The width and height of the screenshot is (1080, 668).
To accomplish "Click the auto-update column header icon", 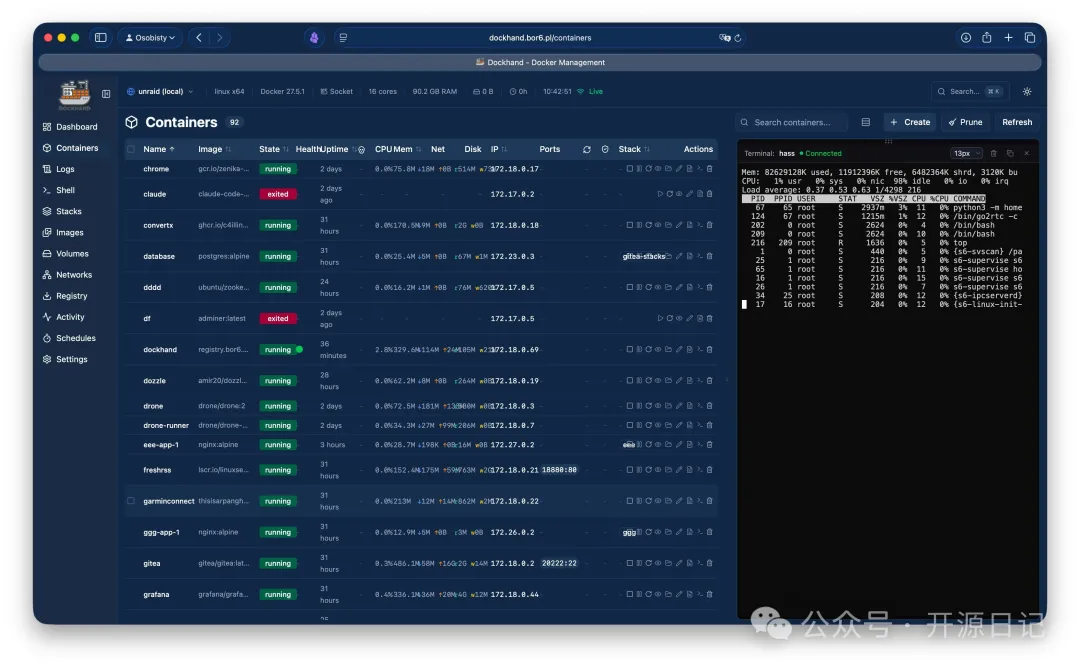I will [587, 149].
